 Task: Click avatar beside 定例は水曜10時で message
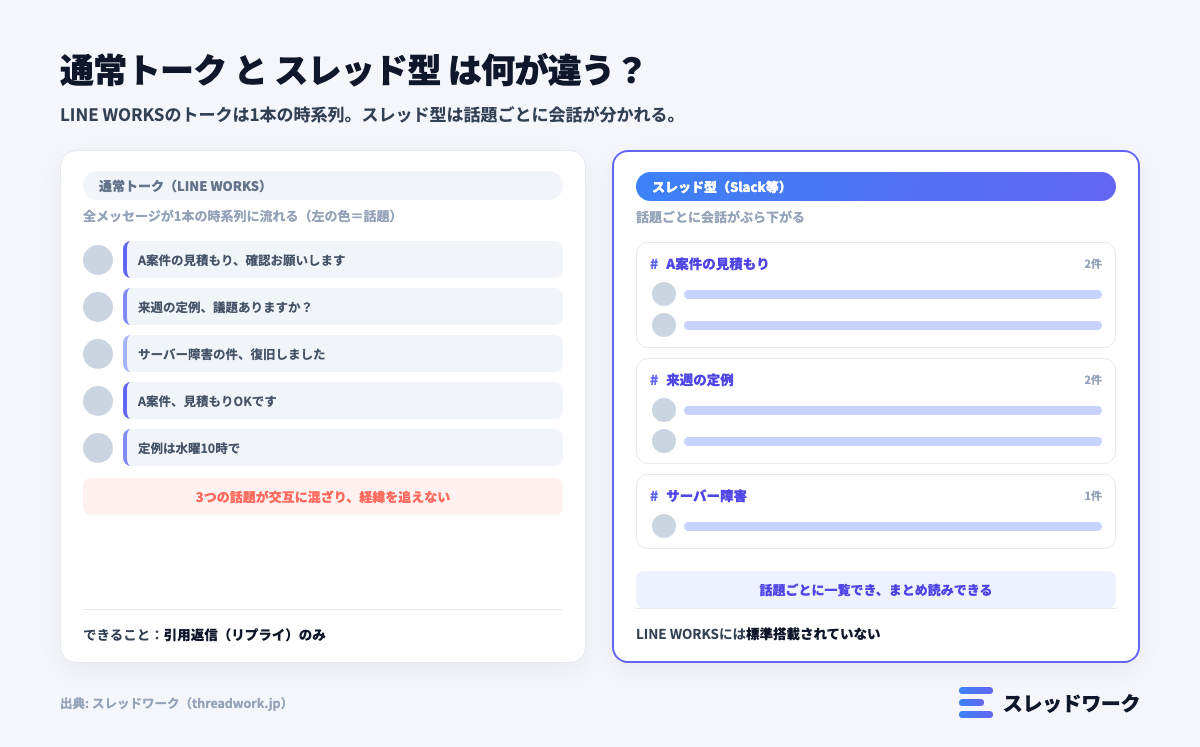(x=98, y=448)
